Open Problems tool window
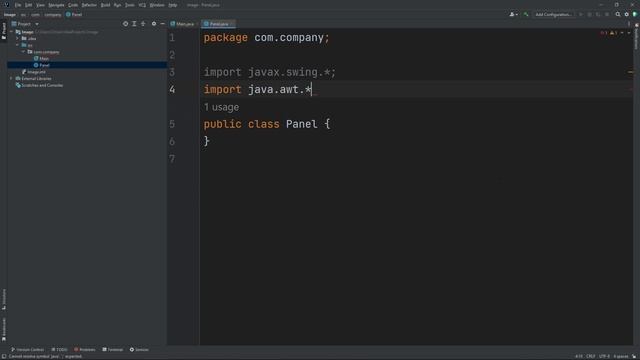640x360 pixels. (x=84, y=349)
